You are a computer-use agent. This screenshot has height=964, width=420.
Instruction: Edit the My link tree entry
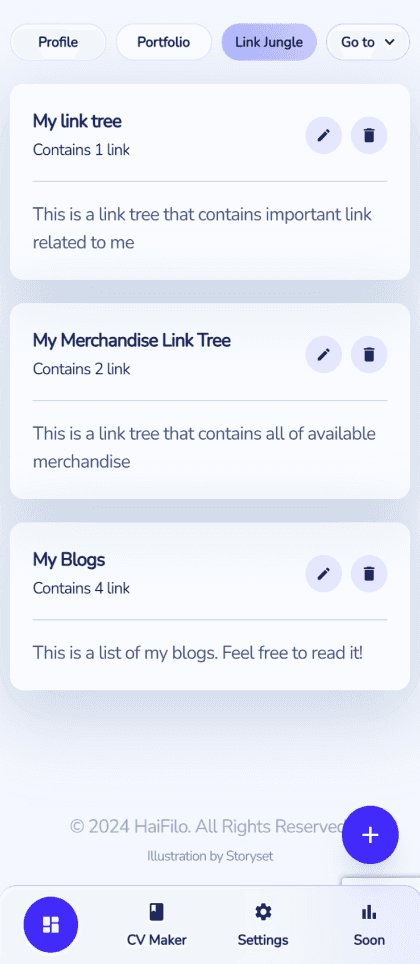(323, 135)
